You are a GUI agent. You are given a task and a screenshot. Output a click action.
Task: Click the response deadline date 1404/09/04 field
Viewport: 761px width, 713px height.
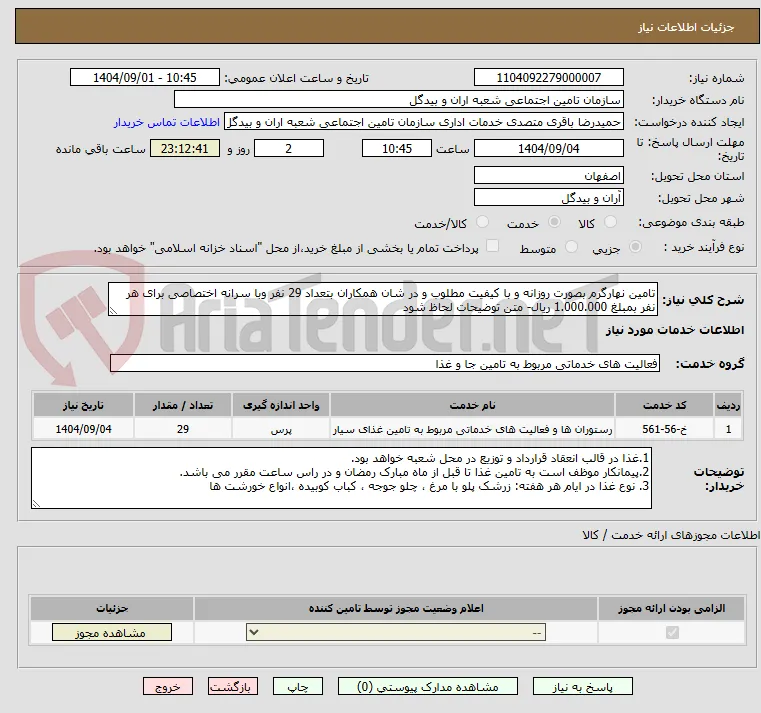coord(549,148)
